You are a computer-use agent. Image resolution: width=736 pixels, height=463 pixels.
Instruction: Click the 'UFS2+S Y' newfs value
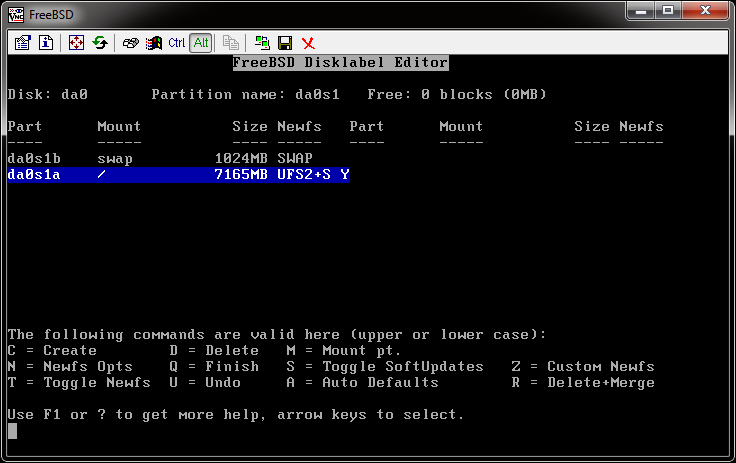[x=313, y=175]
